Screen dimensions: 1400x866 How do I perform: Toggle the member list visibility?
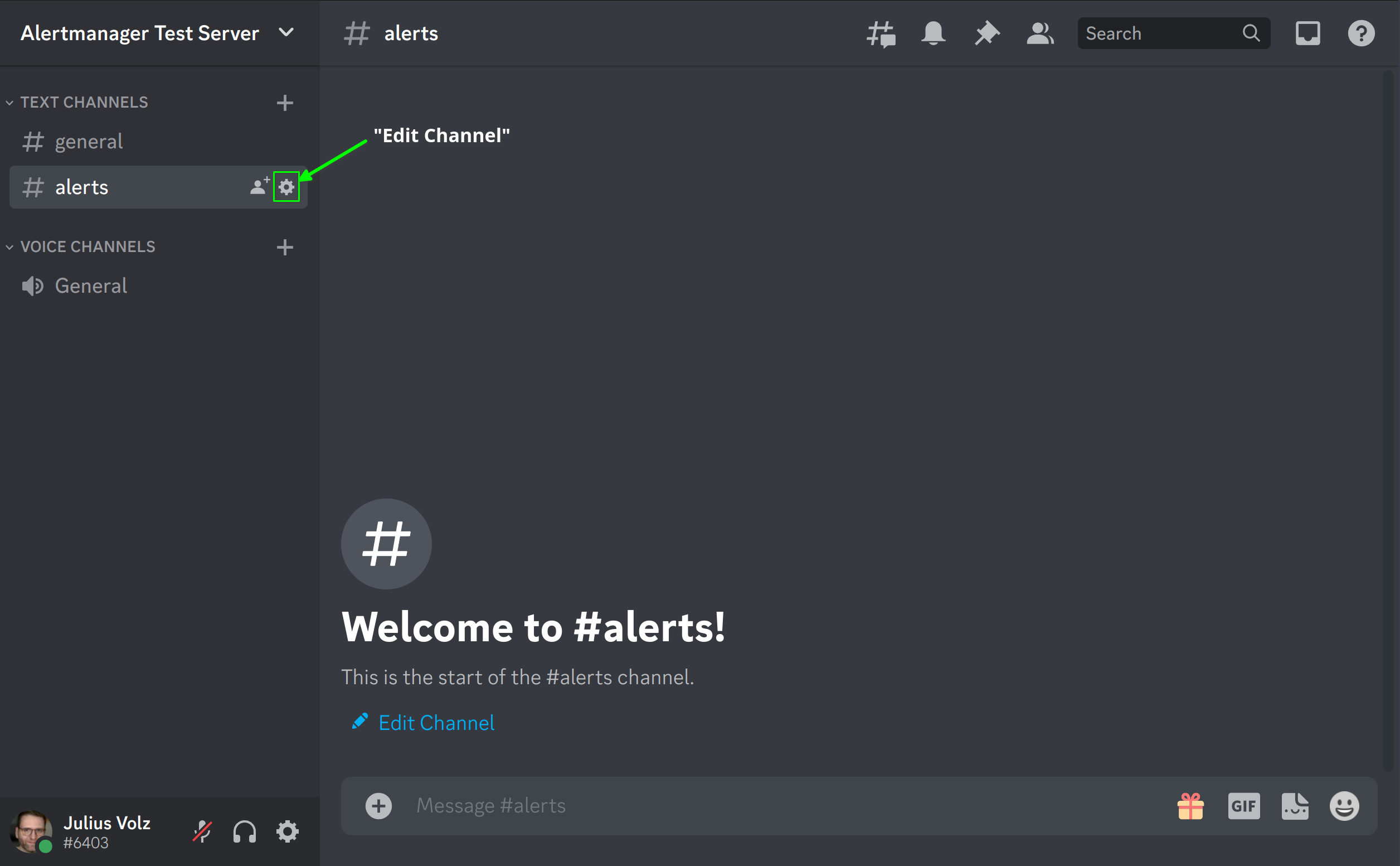click(1040, 33)
